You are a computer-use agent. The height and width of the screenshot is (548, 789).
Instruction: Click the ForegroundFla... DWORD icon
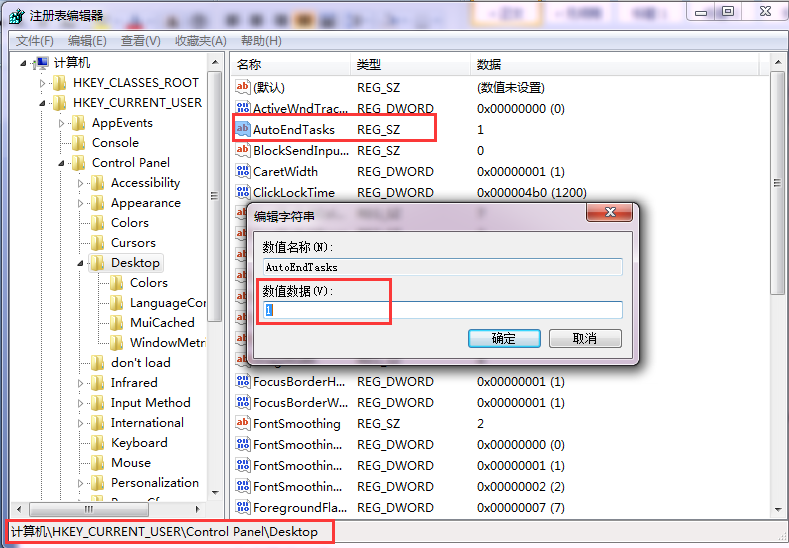[x=243, y=507]
